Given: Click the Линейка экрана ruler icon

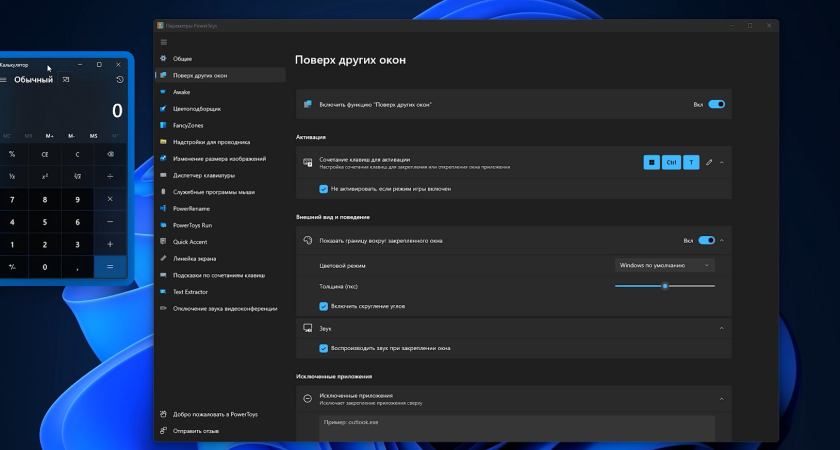Looking at the screenshot, I should click(x=163, y=258).
